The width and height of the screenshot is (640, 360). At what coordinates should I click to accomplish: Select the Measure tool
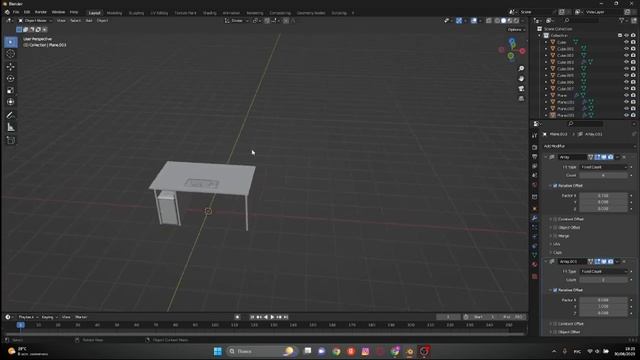(x=11, y=128)
